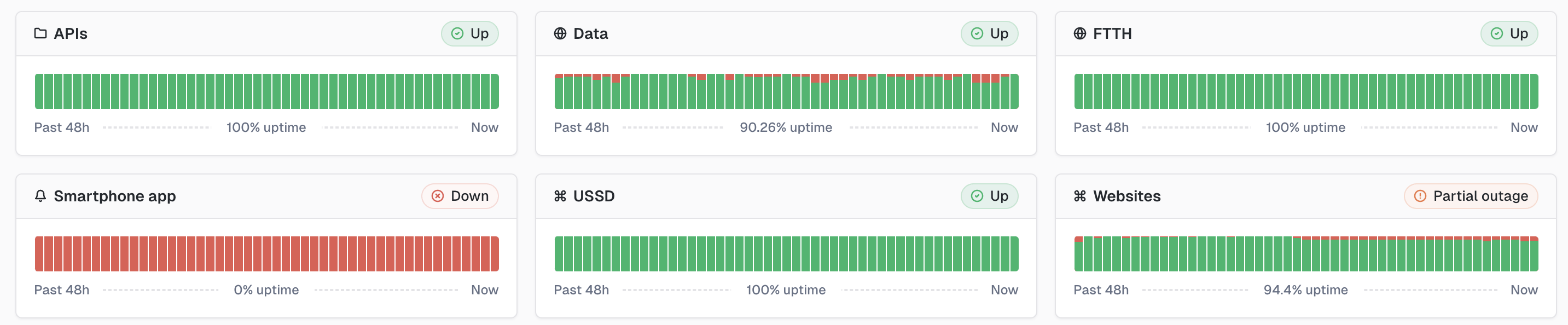This screenshot has width=1568, height=325.
Task: Click the Websites uptime history bar
Action: click(x=1306, y=254)
